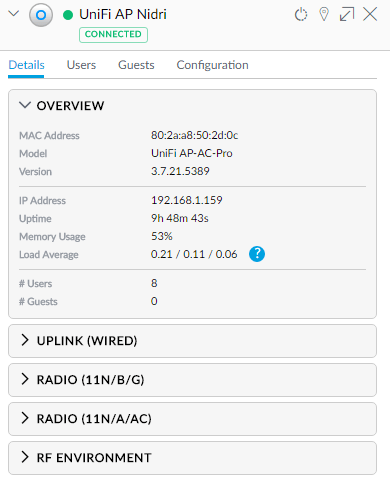Click memory usage value 53%
390x483 pixels.
click(x=162, y=236)
